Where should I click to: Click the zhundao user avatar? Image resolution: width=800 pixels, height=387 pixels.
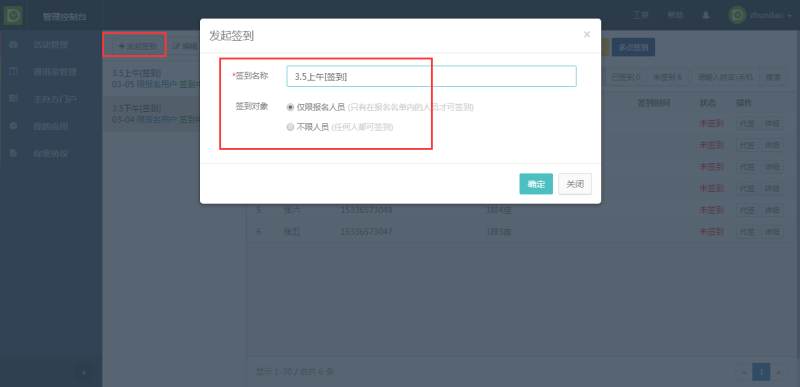click(x=737, y=15)
